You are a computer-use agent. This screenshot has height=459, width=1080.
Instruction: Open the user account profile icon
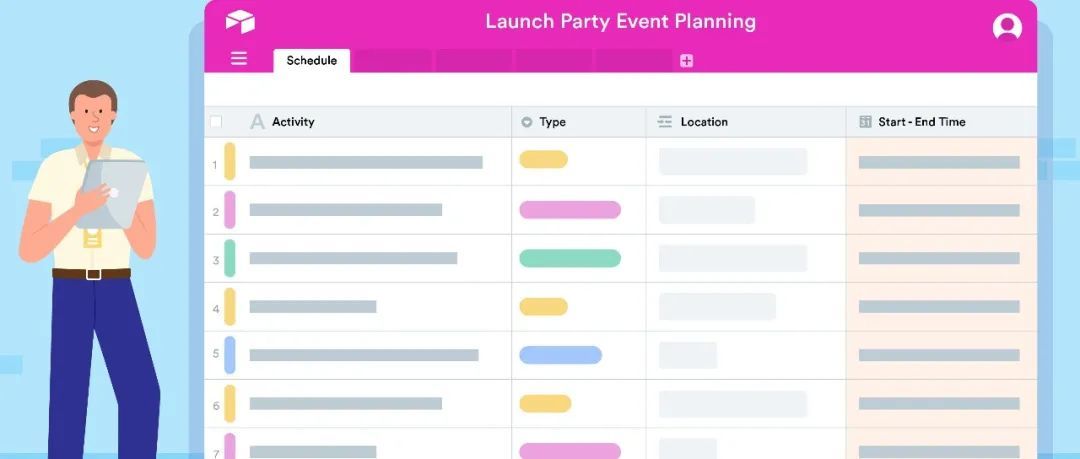(1007, 27)
